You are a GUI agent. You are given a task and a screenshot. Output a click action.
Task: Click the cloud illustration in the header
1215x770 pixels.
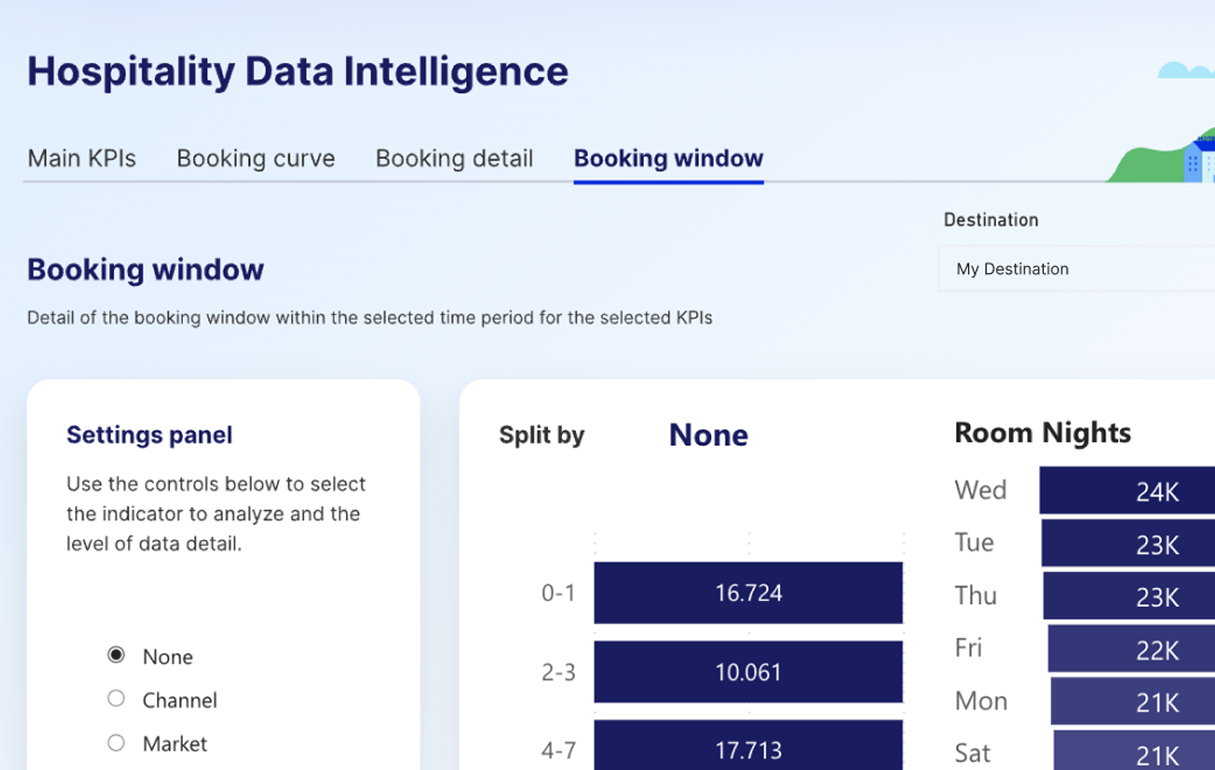1185,70
